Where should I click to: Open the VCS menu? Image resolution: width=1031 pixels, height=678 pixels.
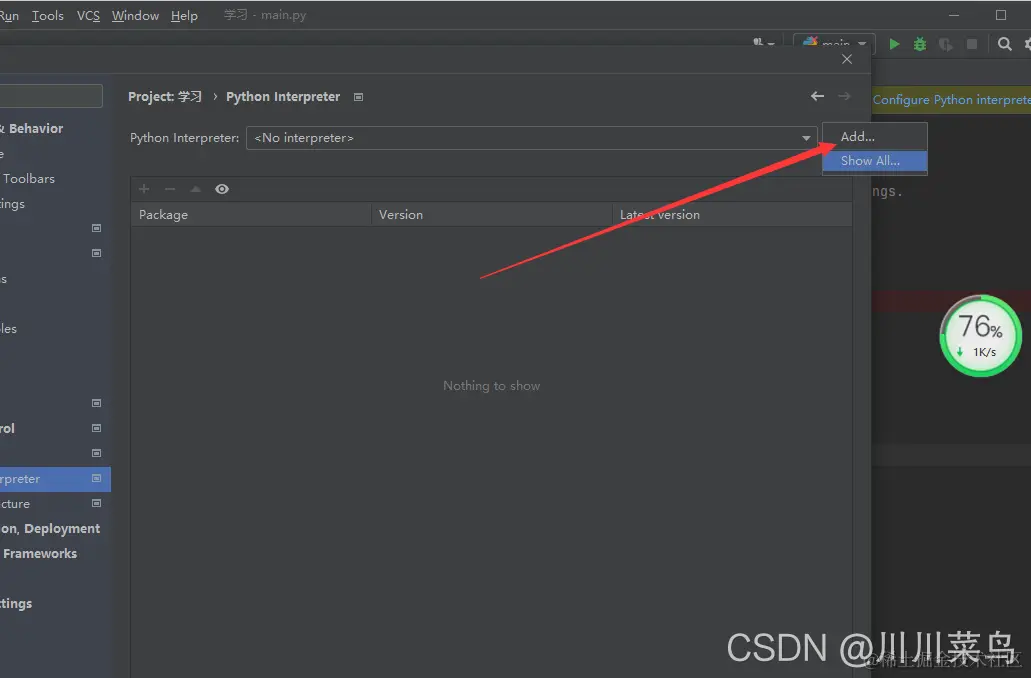(88, 15)
